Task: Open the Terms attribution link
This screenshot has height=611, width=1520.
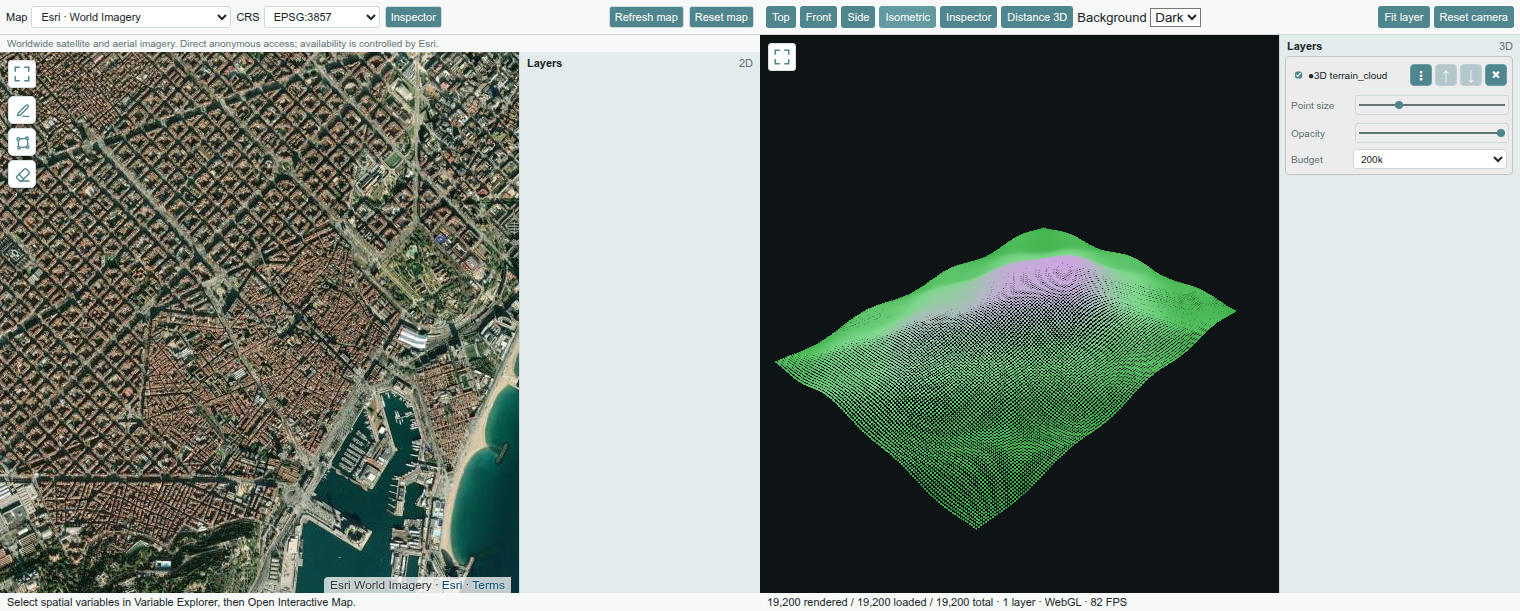Action: 489,585
